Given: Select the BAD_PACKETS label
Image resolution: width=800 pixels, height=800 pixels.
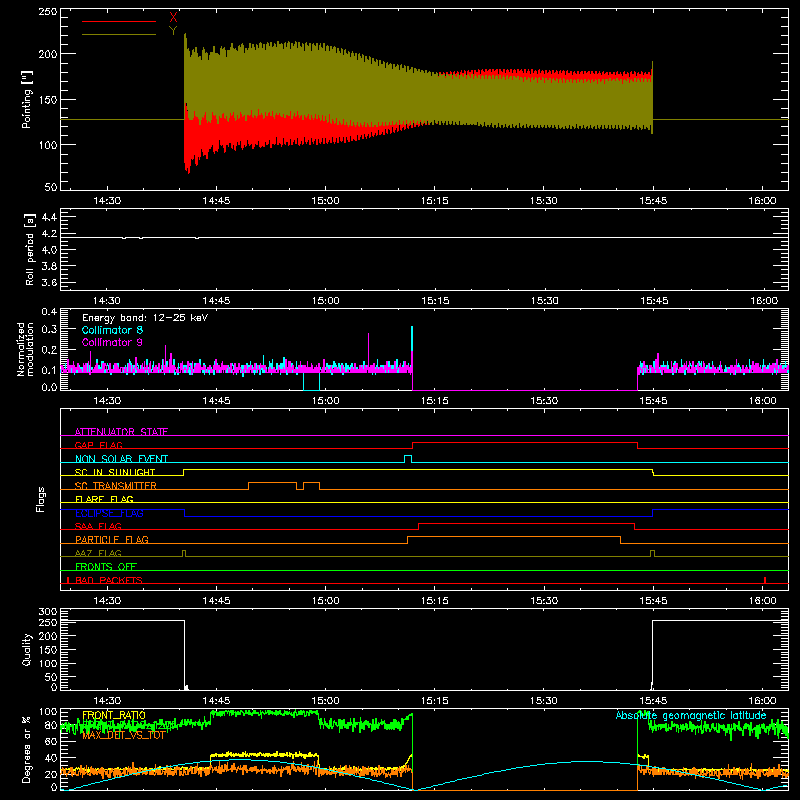Looking at the screenshot, I should 109,580.
